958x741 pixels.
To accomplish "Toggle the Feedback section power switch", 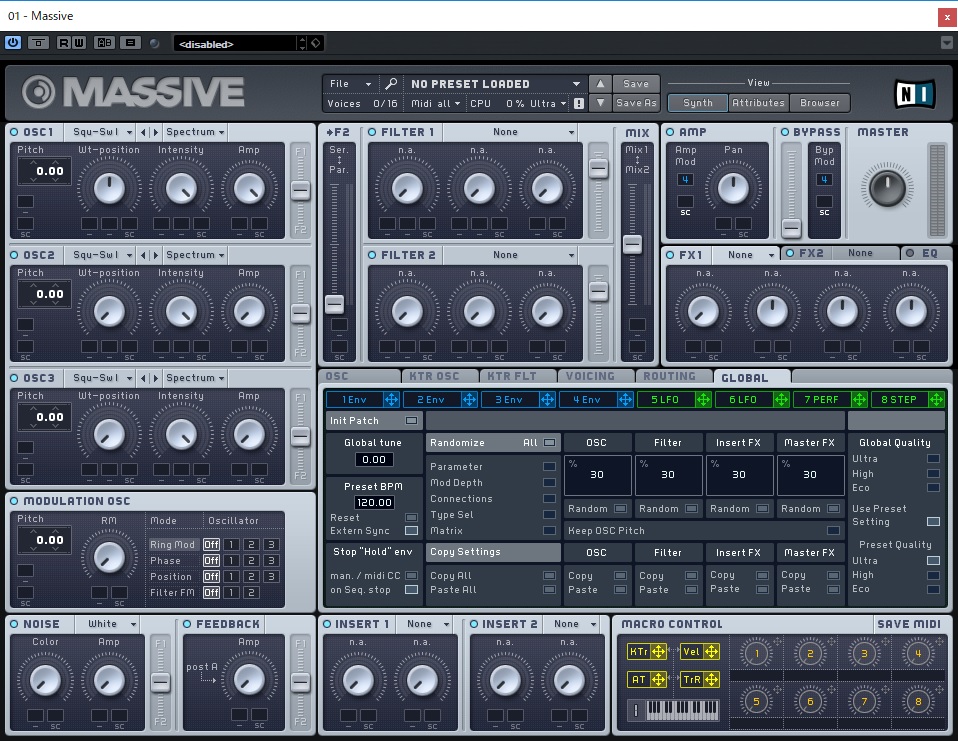I will click(187, 624).
